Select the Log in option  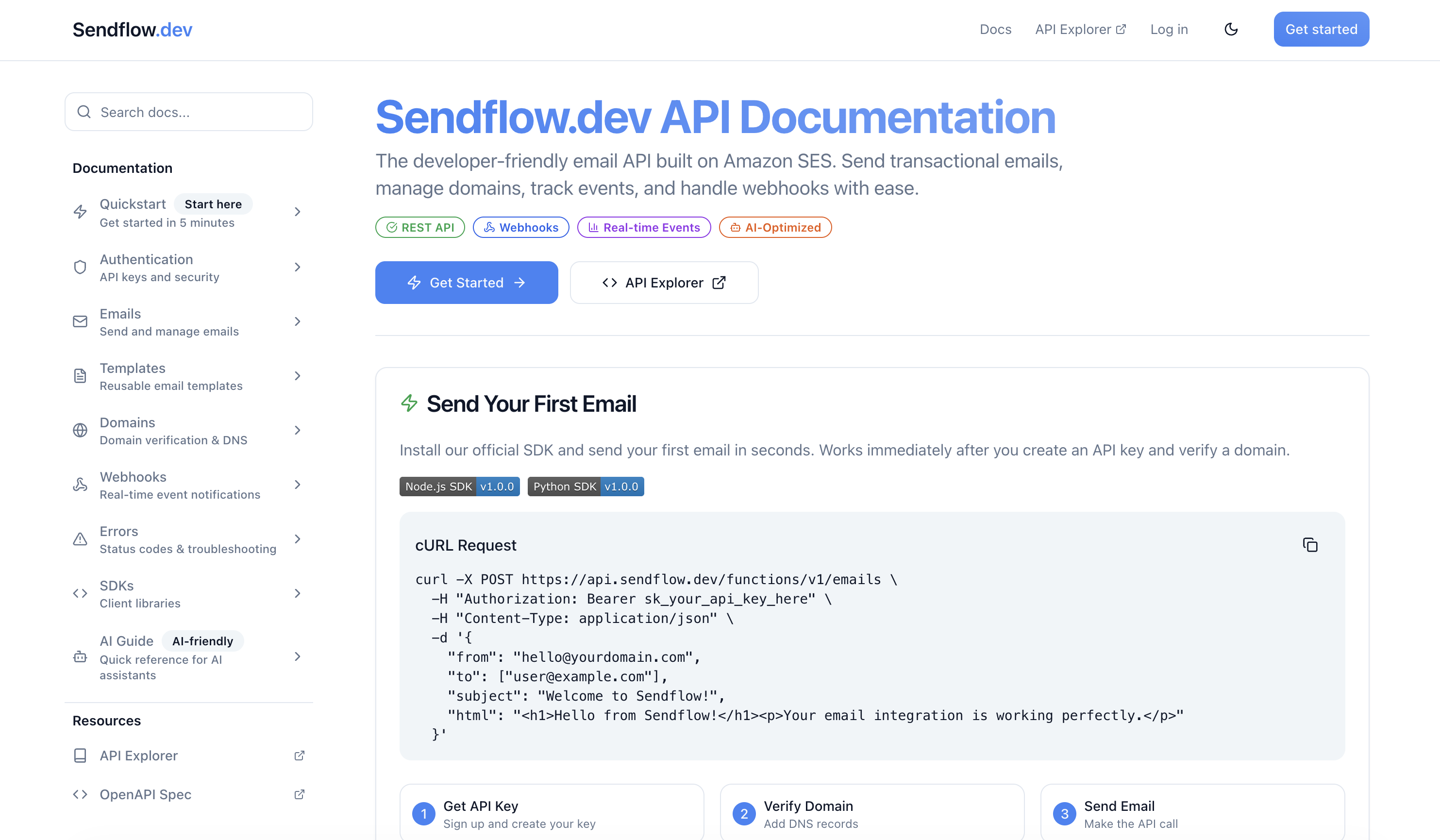point(1169,29)
